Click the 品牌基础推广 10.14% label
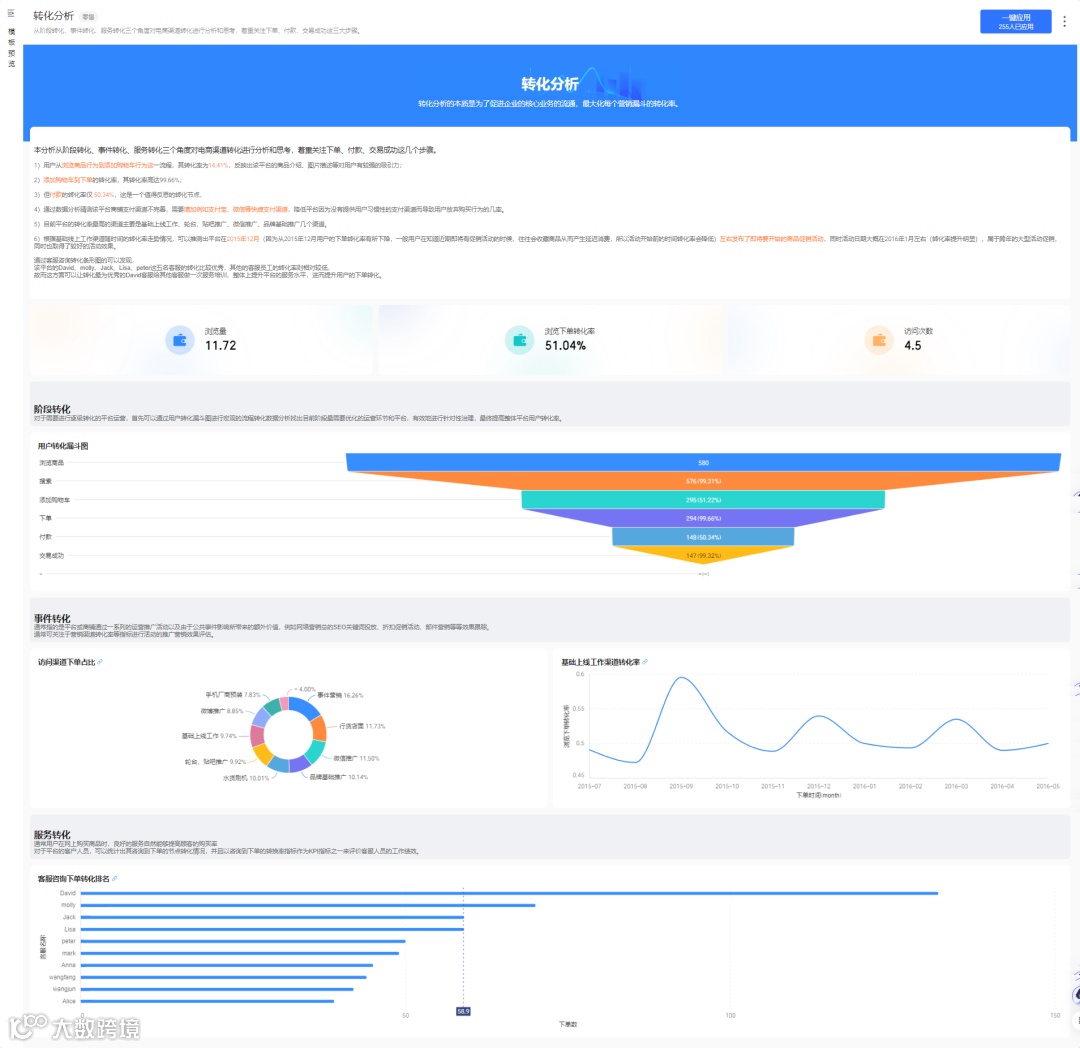The height and width of the screenshot is (1048, 1080). 338,777
